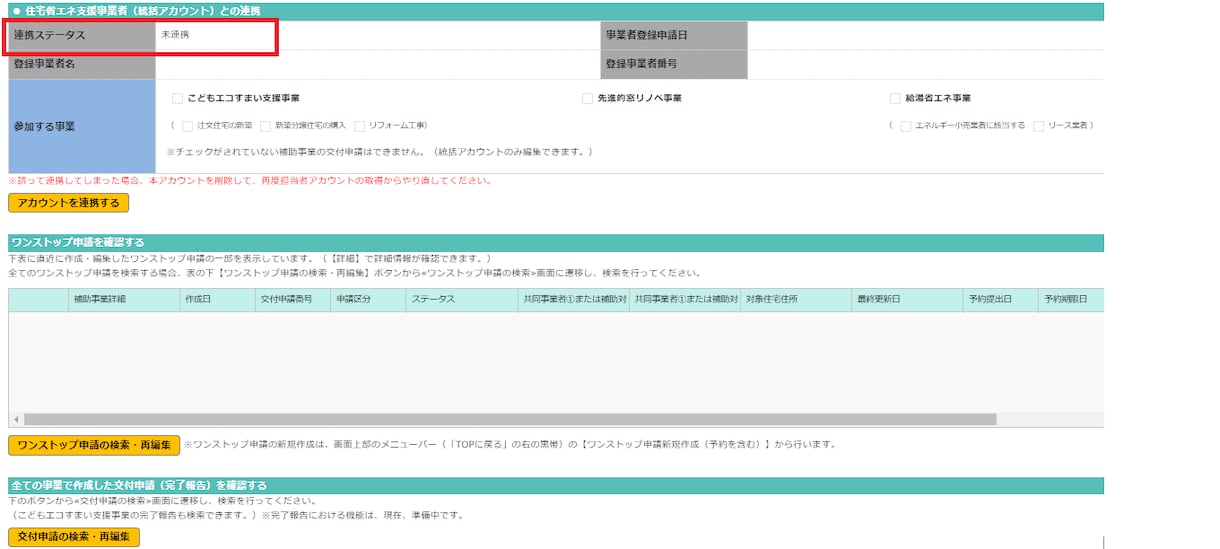Click the 登録事業者番号 label
This screenshot has width=1220, height=549.
coord(641,64)
